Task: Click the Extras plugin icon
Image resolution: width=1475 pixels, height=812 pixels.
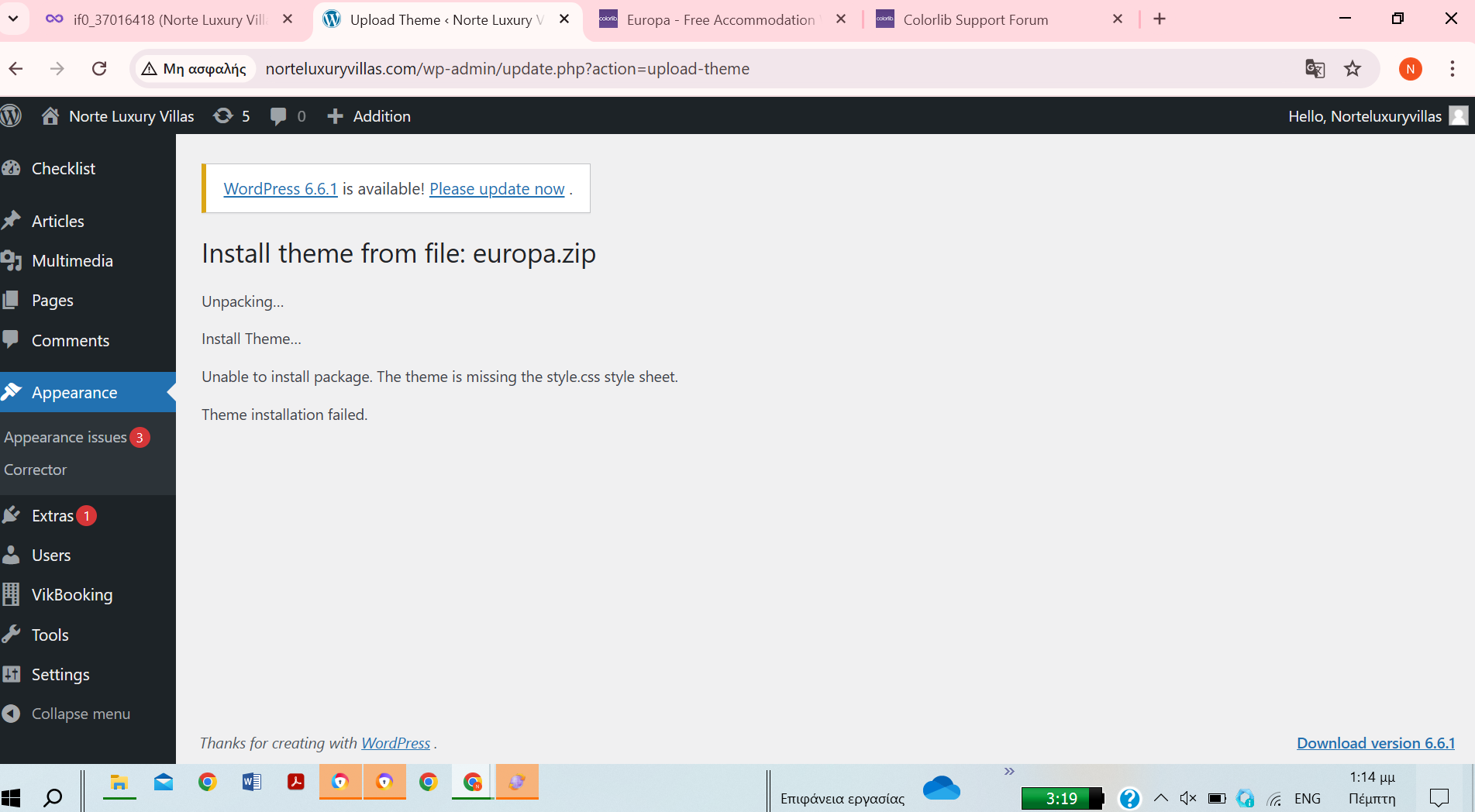Action: pos(11,515)
